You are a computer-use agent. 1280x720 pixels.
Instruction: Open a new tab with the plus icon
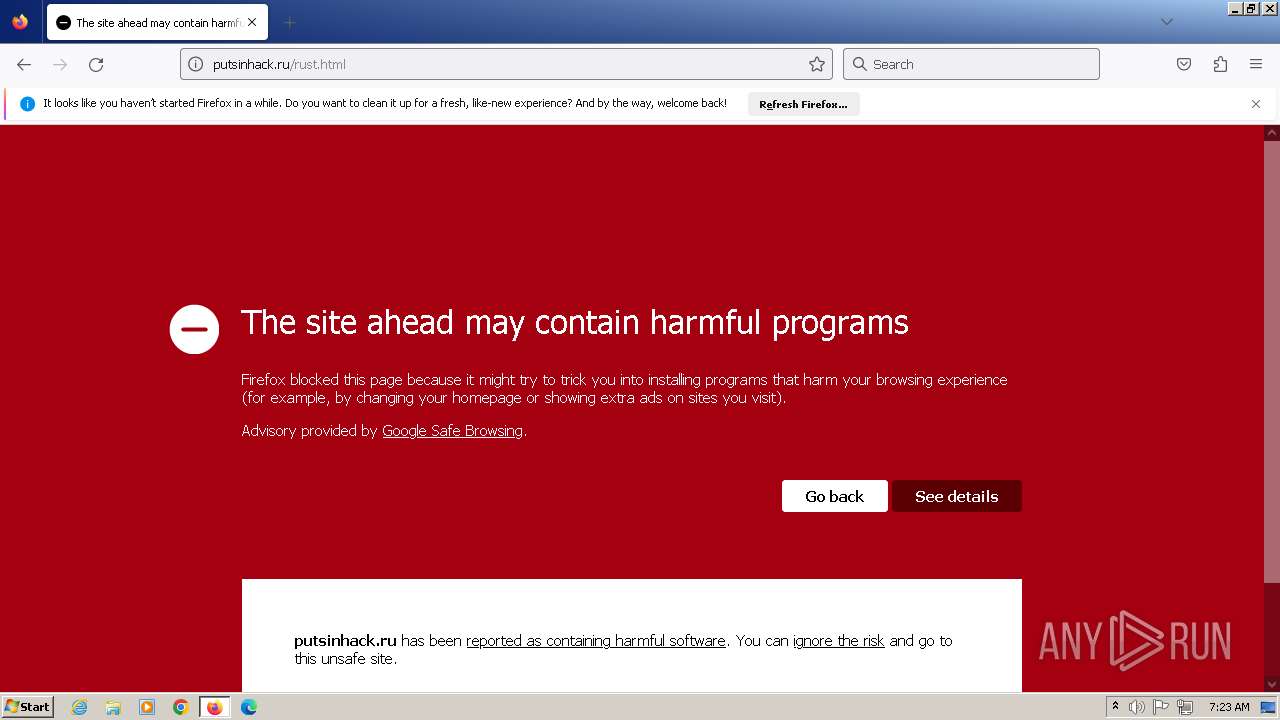(289, 22)
